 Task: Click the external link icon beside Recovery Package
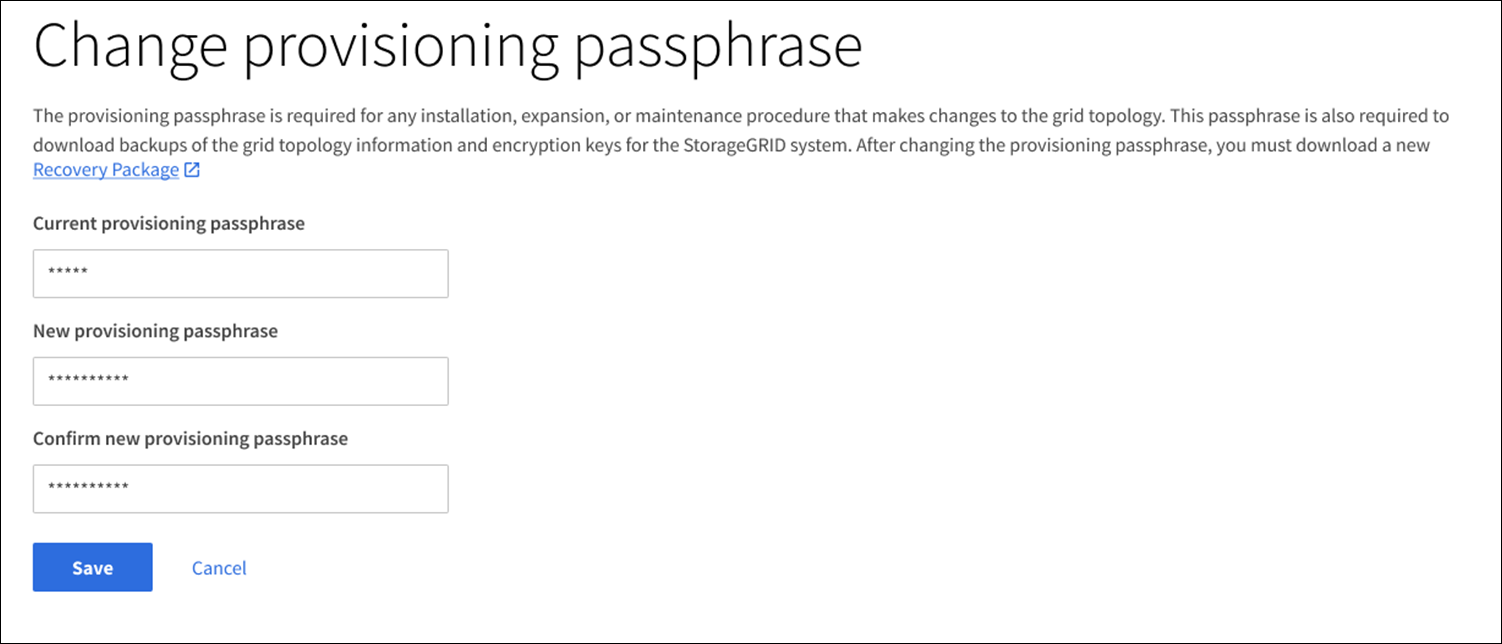[x=192, y=170]
